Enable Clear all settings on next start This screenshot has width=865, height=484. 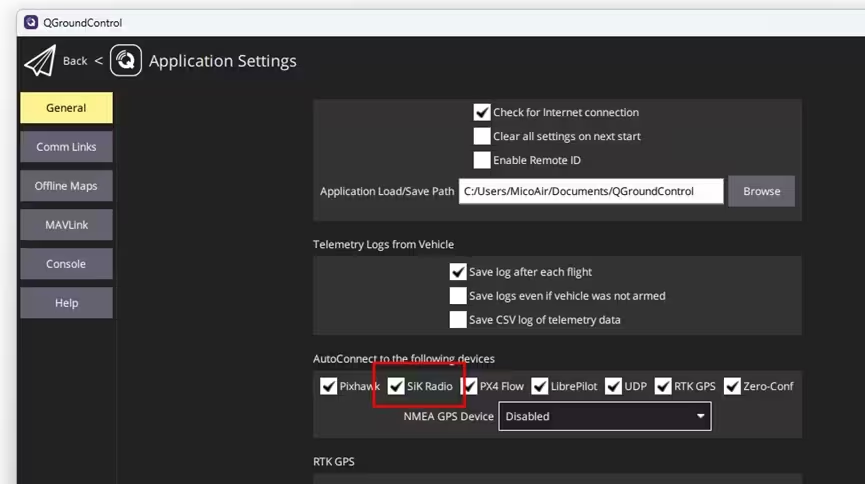pyautogui.click(x=482, y=136)
